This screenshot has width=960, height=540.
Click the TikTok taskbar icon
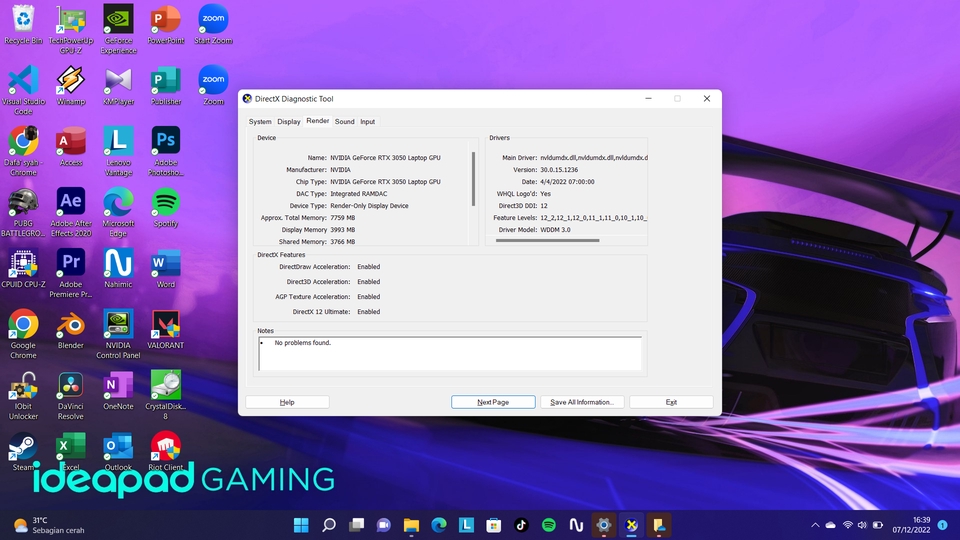coord(521,525)
